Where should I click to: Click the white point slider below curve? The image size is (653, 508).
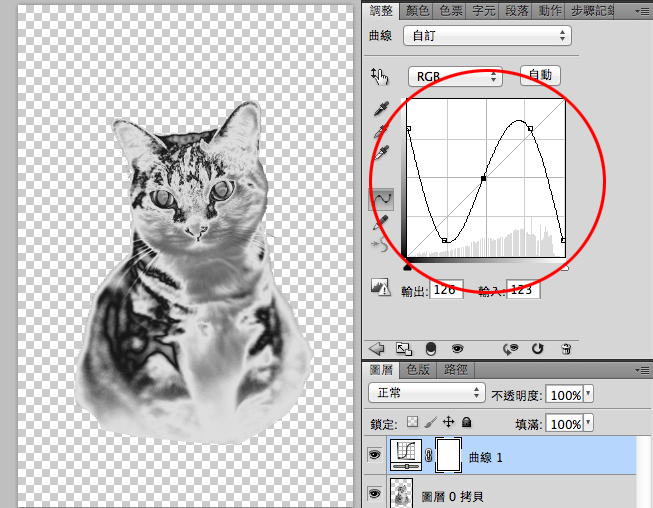point(564,268)
